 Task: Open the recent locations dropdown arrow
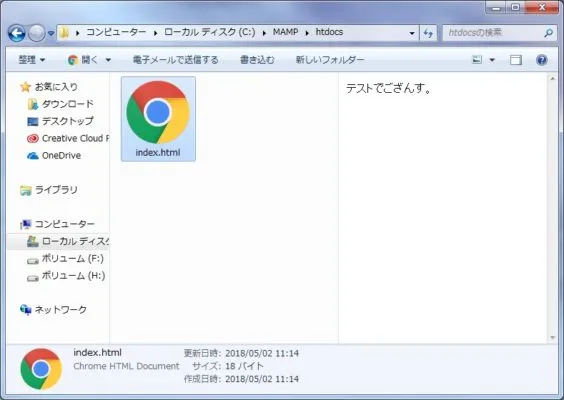pyautogui.click(x=51, y=33)
